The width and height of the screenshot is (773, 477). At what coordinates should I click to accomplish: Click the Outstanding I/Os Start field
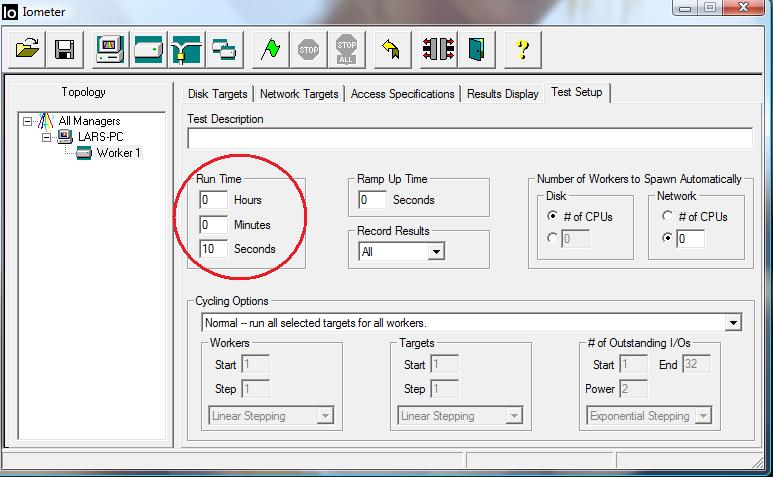[x=633, y=365]
